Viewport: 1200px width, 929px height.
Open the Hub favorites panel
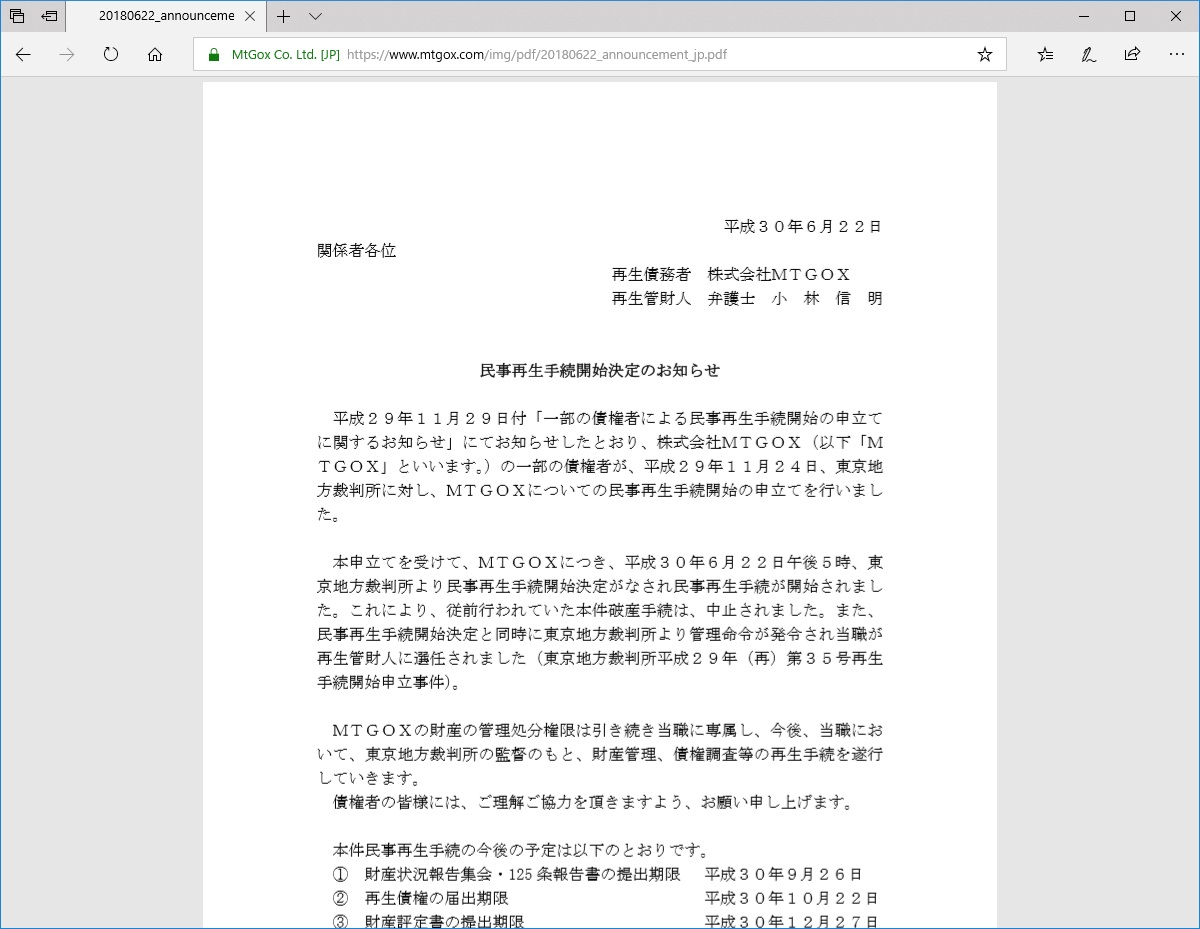click(x=1045, y=55)
